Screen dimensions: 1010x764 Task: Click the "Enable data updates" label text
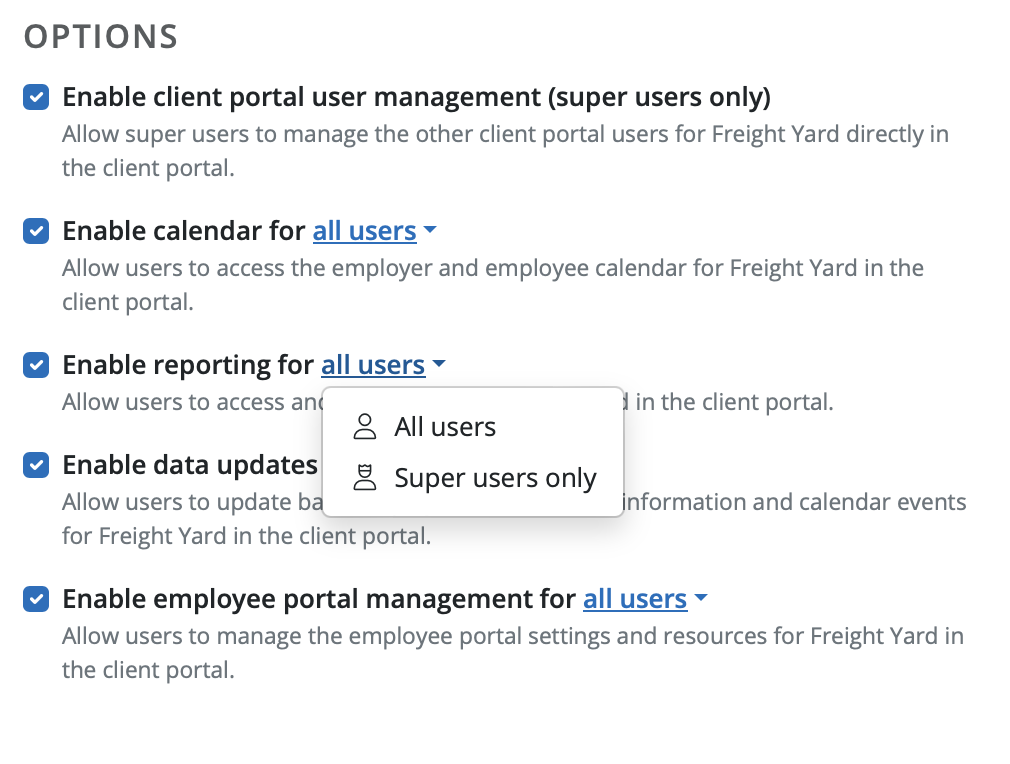coord(190,465)
